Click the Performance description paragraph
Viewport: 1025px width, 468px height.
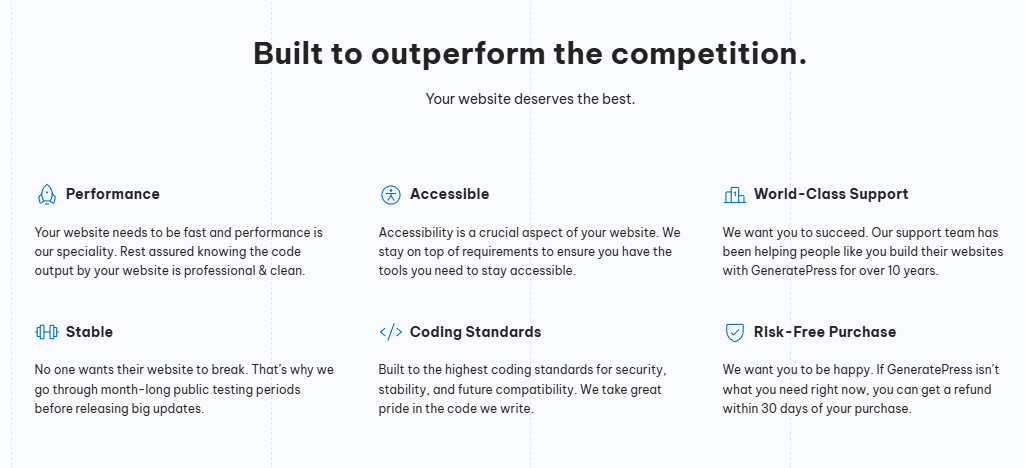pyautogui.click(x=179, y=251)
